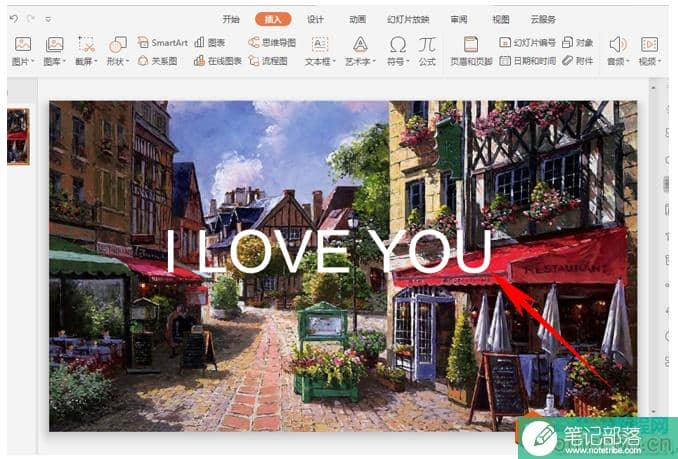Expand the 形状 dropdown arrow
678x459 pixels.
[128, 61]
